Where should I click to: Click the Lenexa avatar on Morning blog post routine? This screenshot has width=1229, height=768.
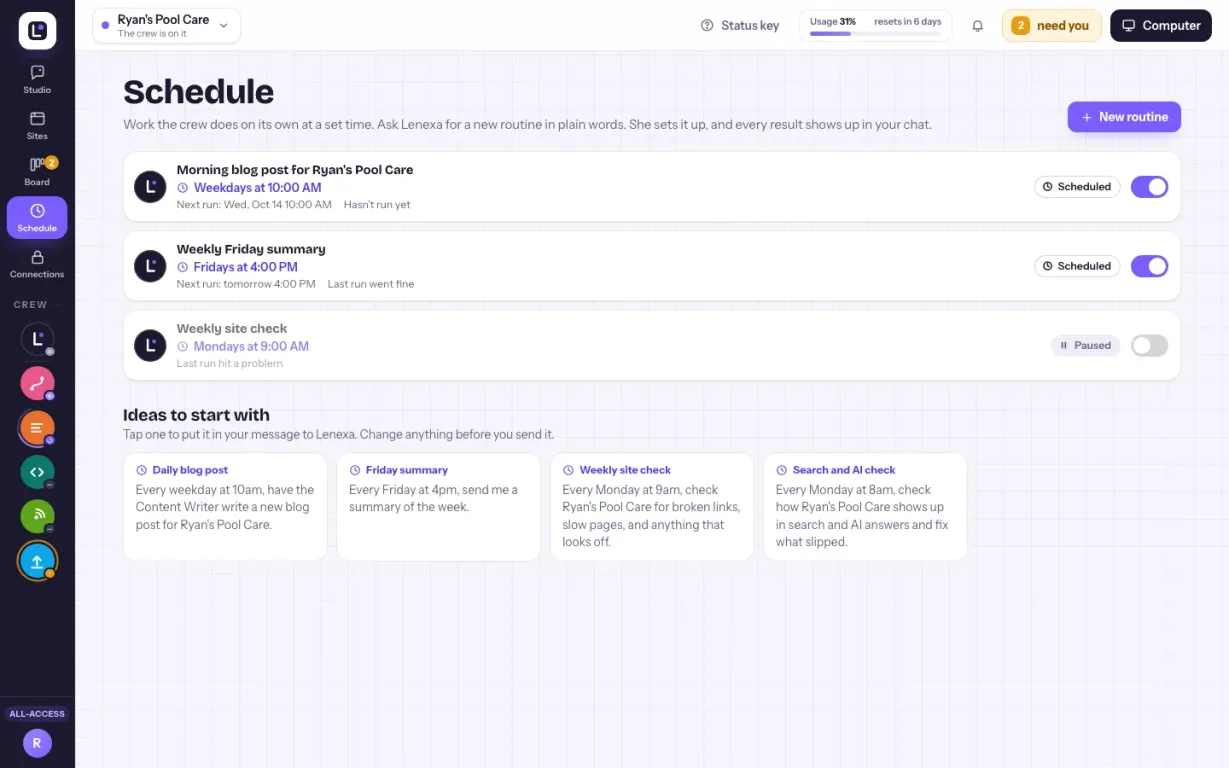pos(150,187)
